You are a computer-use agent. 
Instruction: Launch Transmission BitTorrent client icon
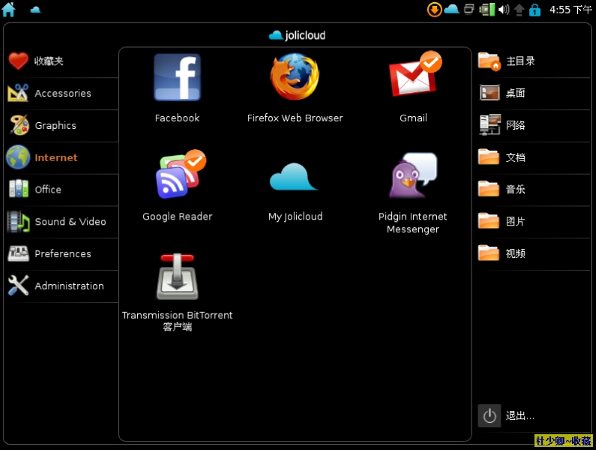tap(177, 276)
